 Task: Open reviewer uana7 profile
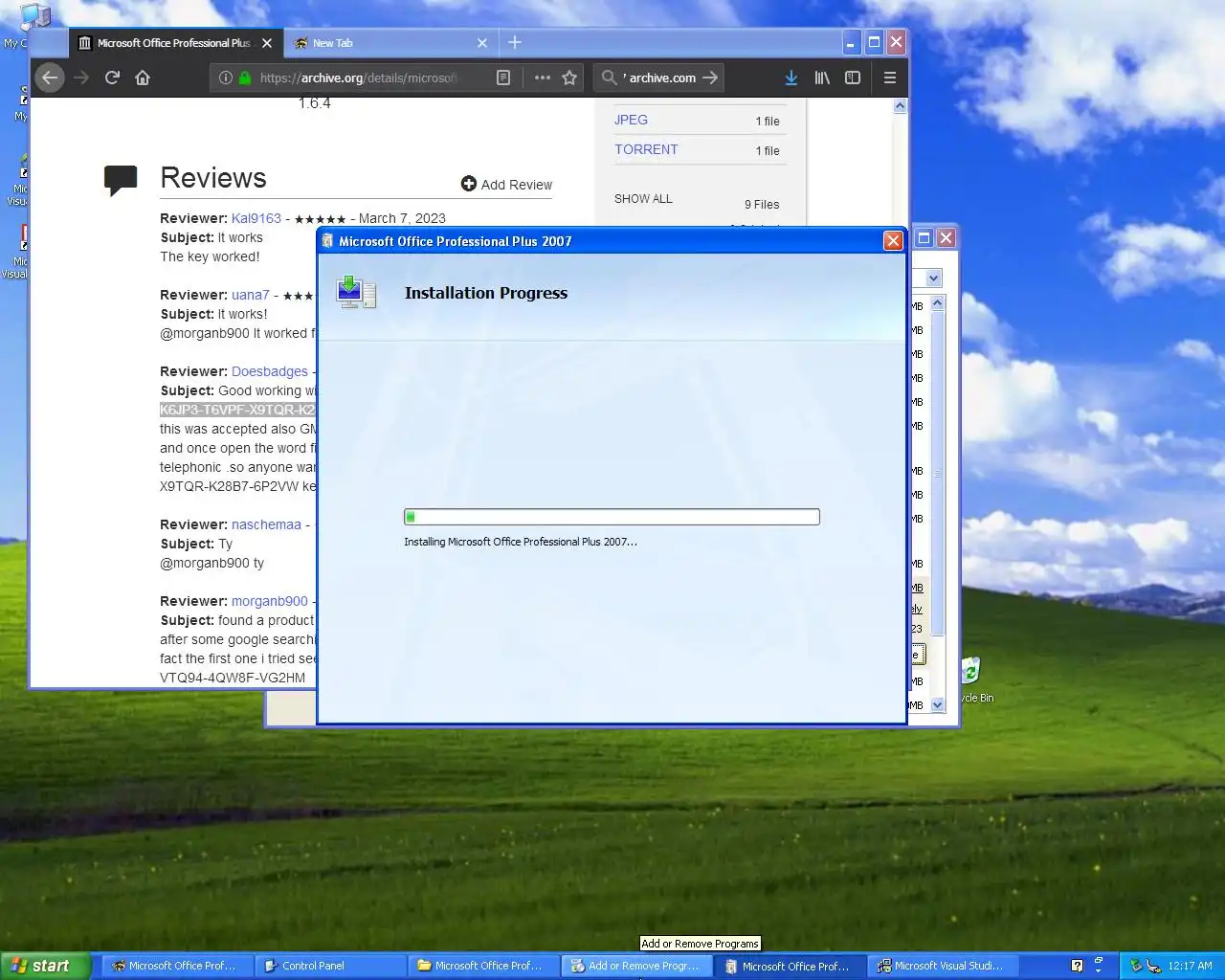click(x=251, y=295)
